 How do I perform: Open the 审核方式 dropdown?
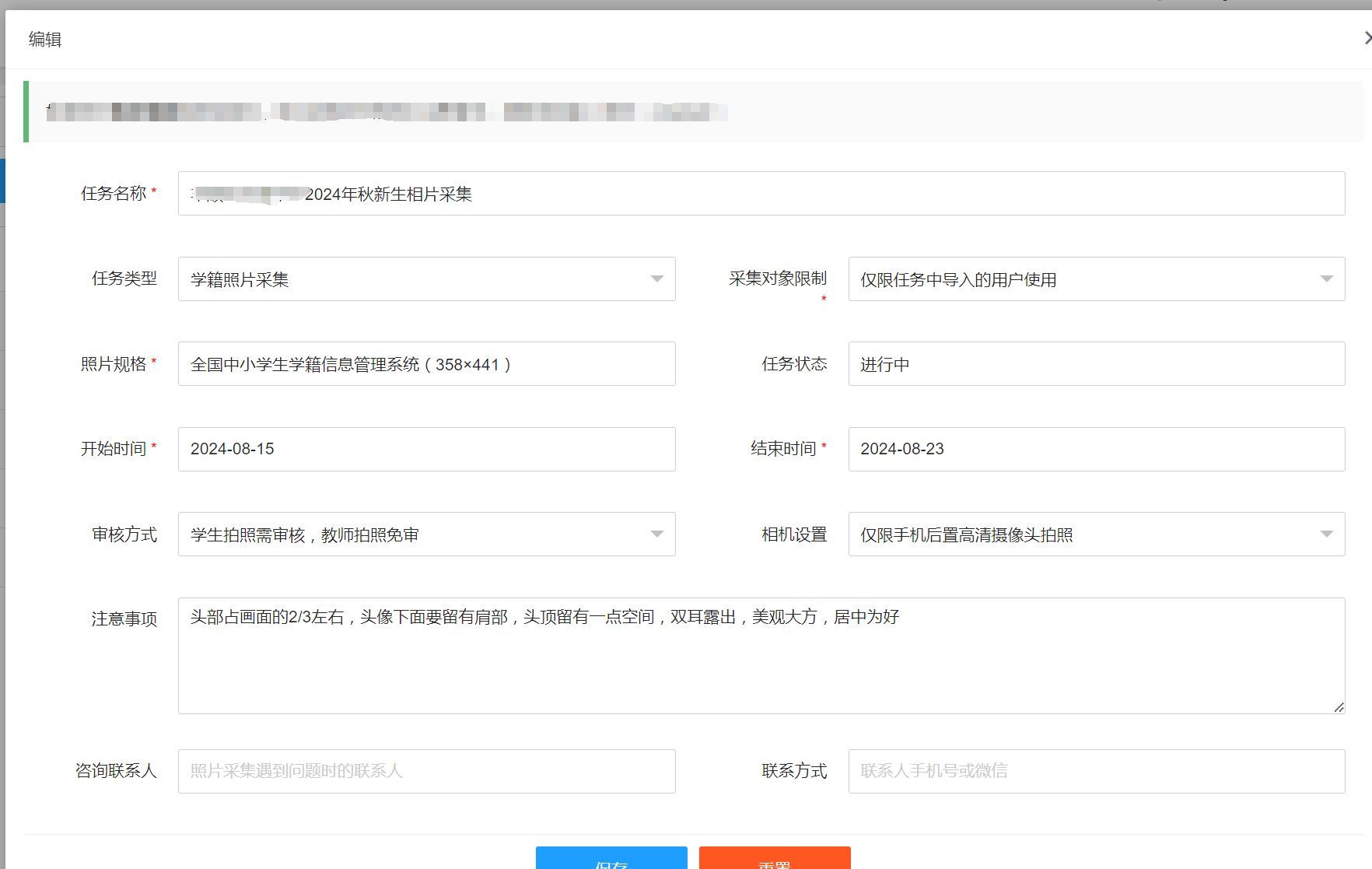(426, 534)
